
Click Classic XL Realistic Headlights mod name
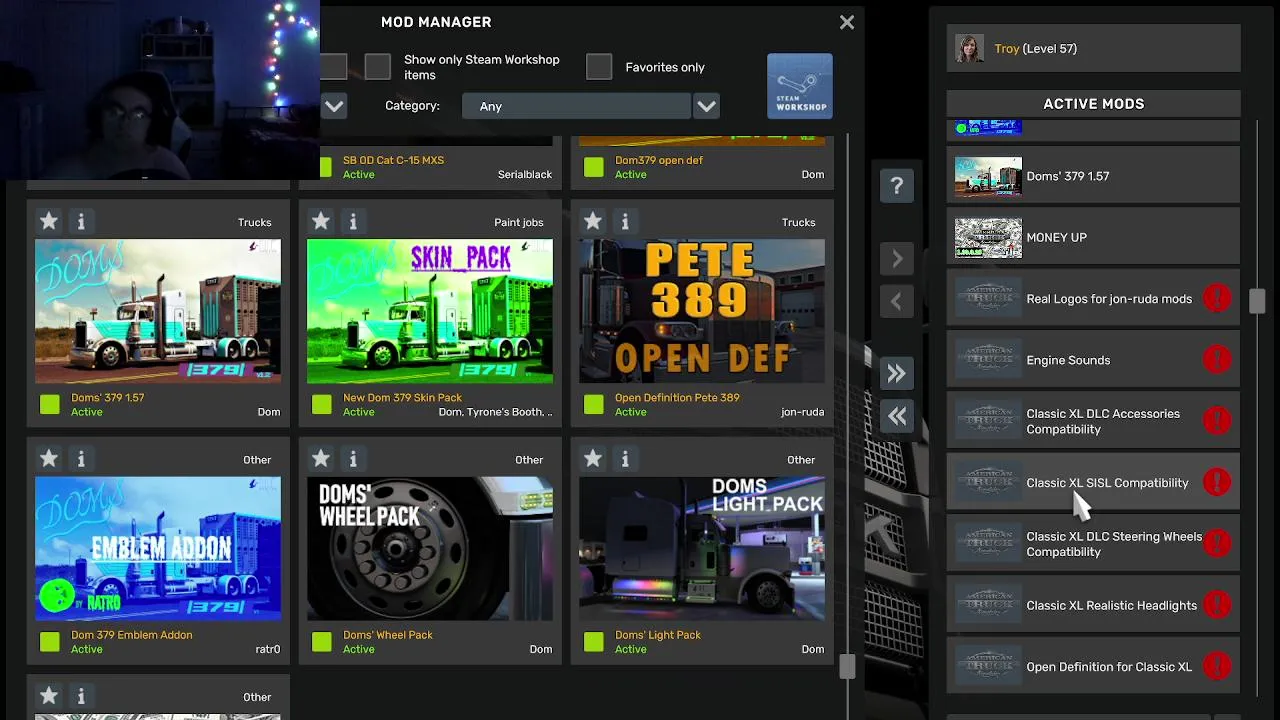[1111, 605]
